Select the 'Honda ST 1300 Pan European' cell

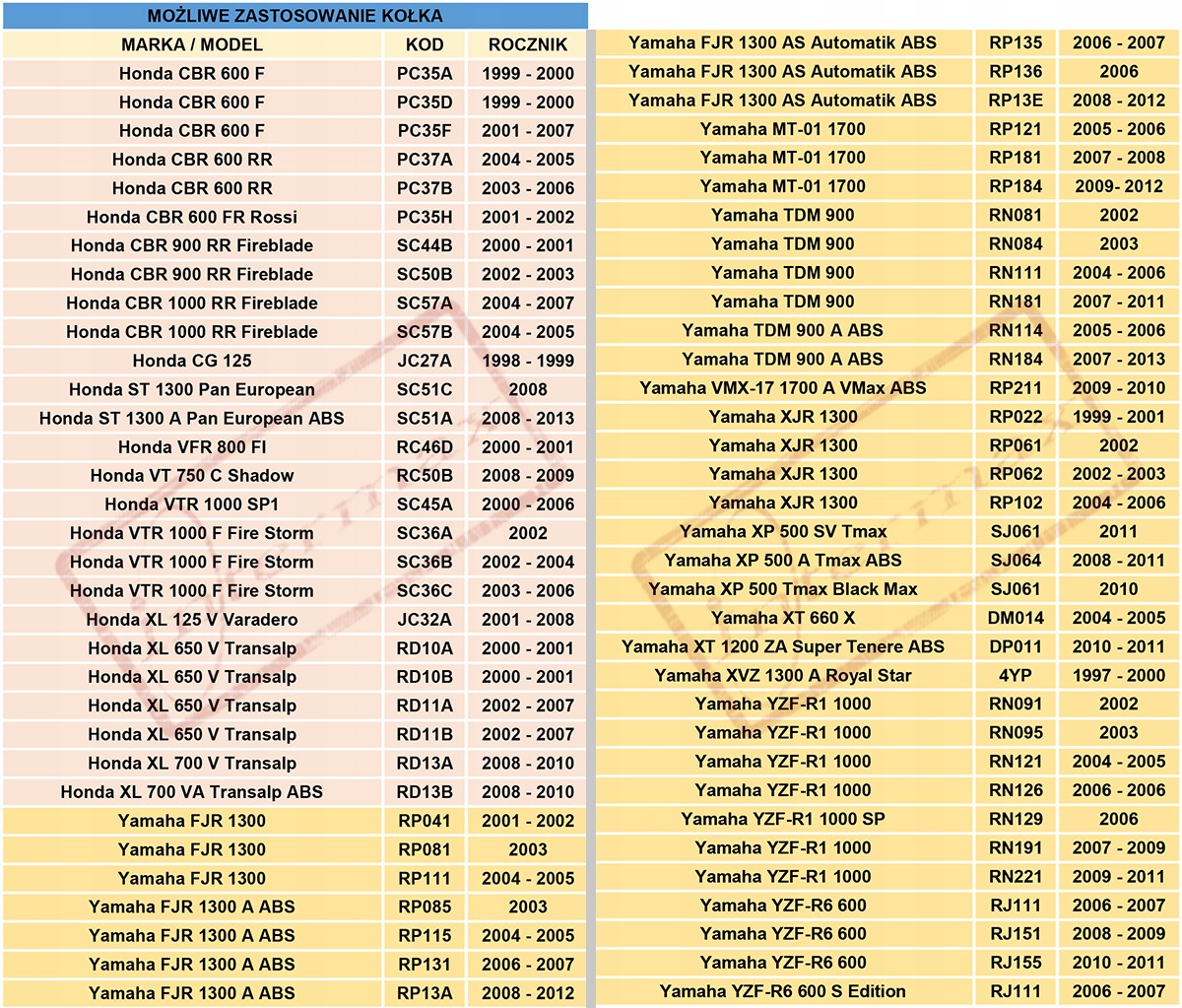192,389
